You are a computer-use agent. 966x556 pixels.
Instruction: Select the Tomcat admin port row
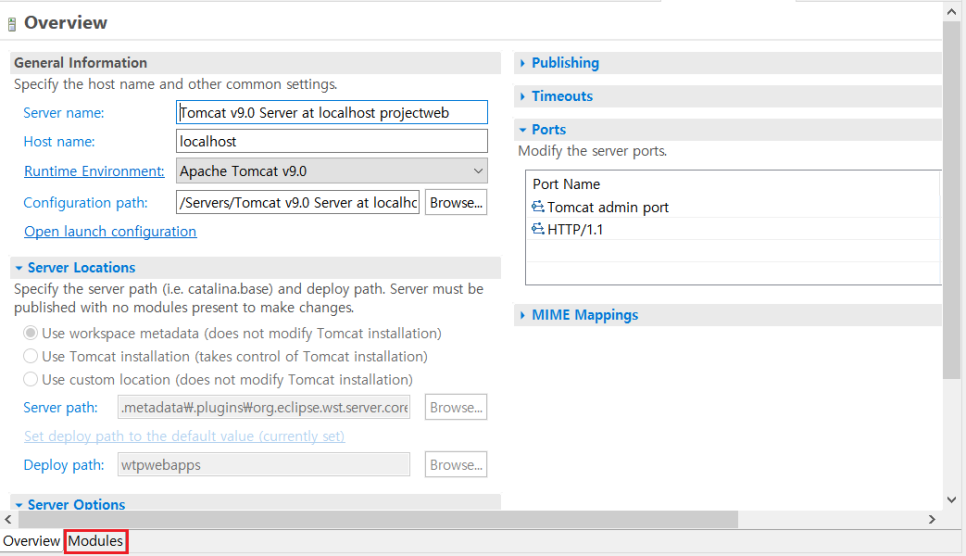(x=733, y=207)
